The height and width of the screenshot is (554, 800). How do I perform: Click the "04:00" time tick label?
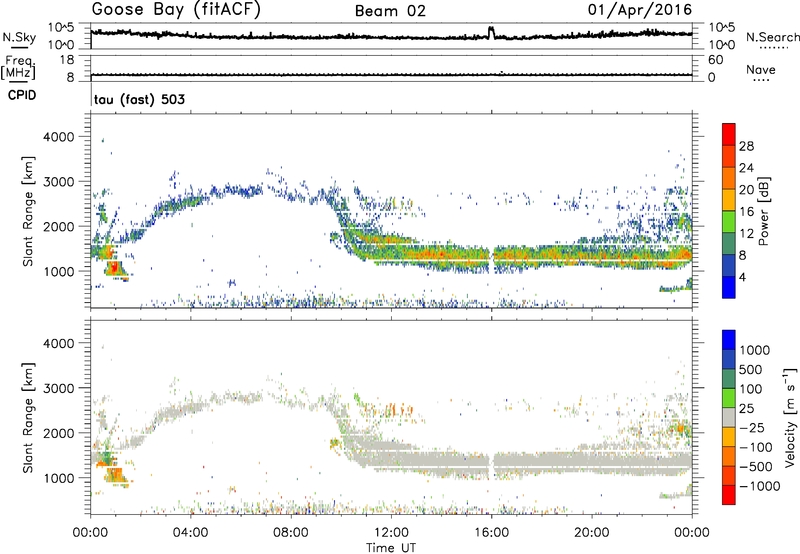[x=191, y=533]
